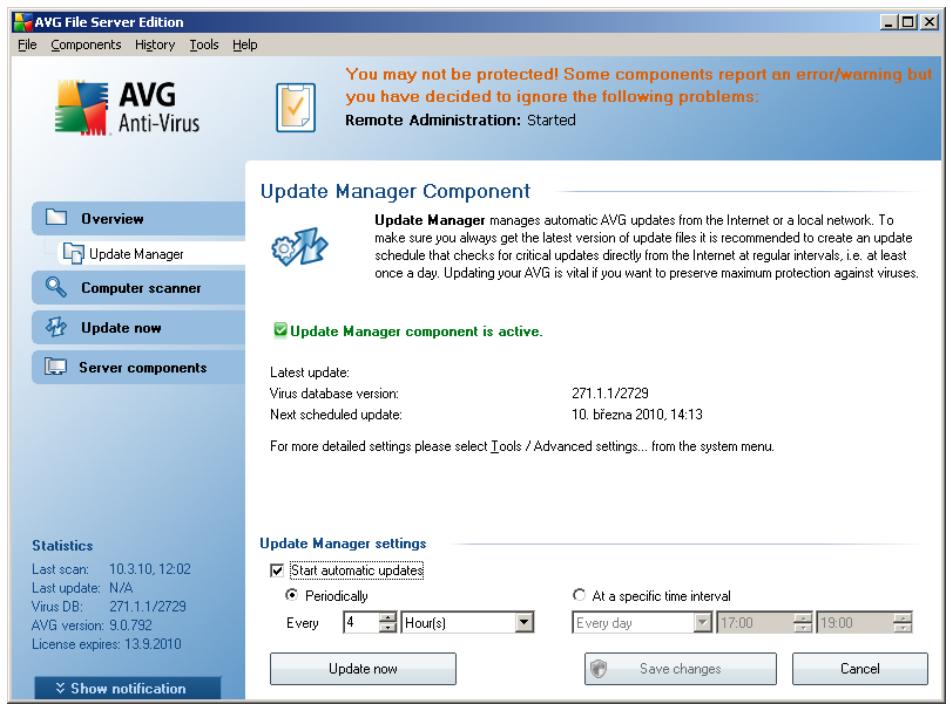Maximize the AVG File Server Edition window
The width and height of the screenshot is (951, 706).
click(908, 22)
